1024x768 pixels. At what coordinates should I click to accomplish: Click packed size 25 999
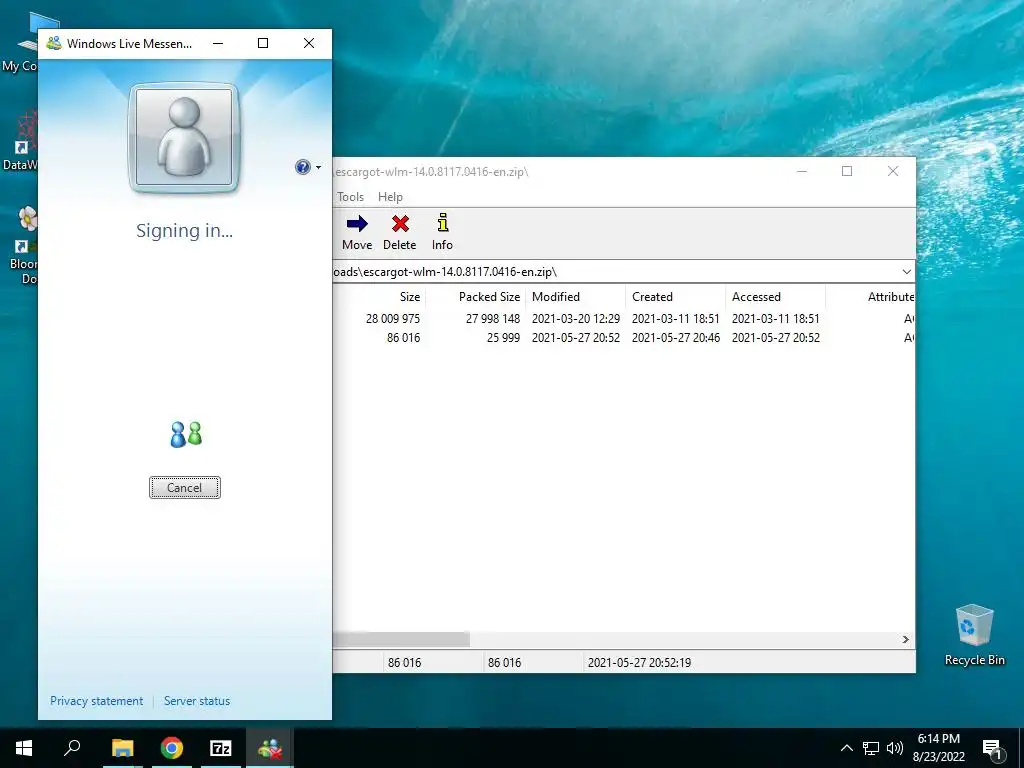(x=503, y=338)
